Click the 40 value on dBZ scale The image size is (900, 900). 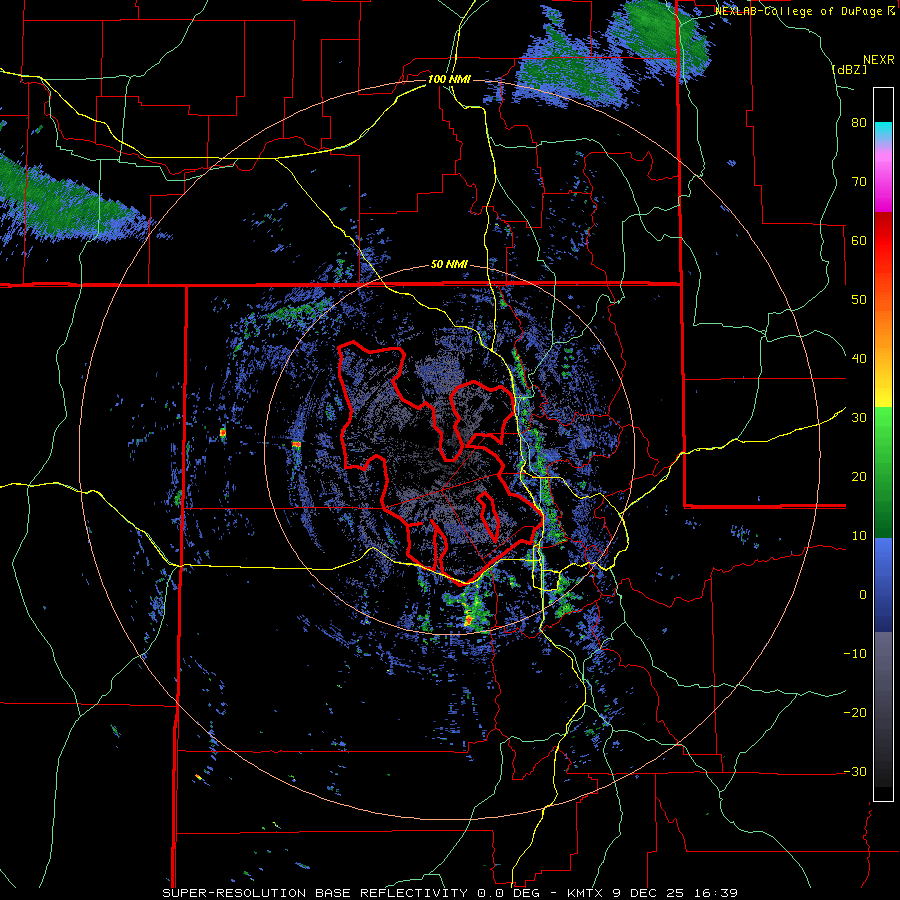(859, 359)
